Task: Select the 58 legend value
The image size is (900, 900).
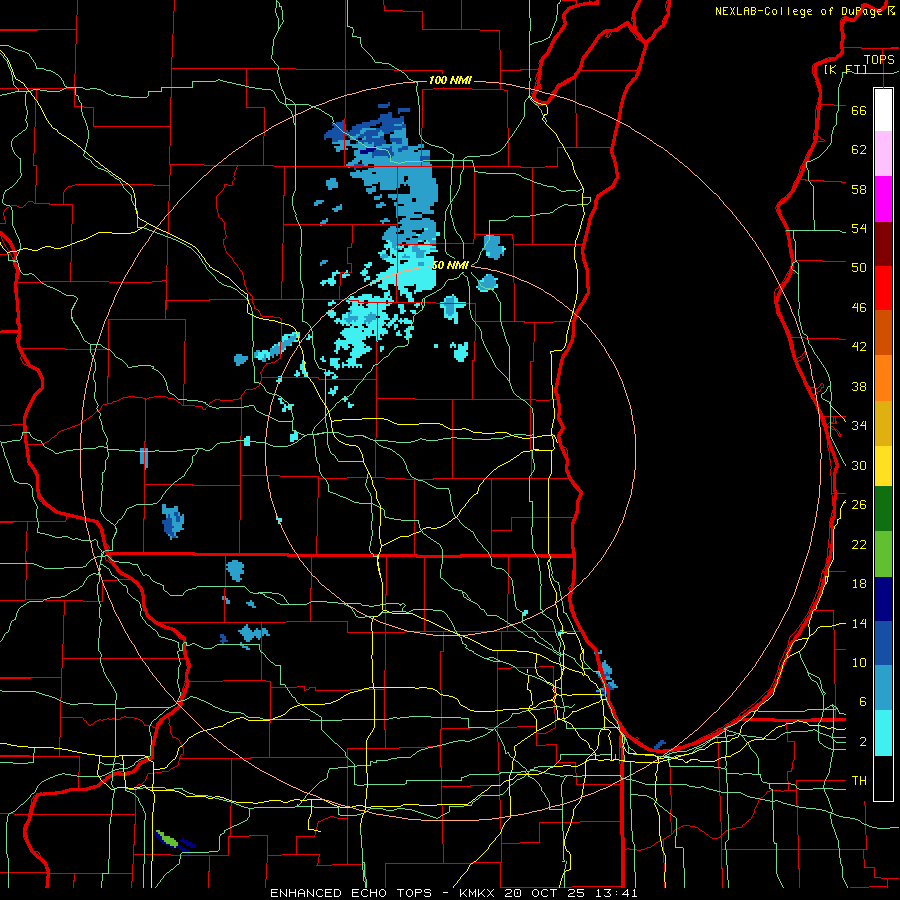Action: click(x=859, y=189)
